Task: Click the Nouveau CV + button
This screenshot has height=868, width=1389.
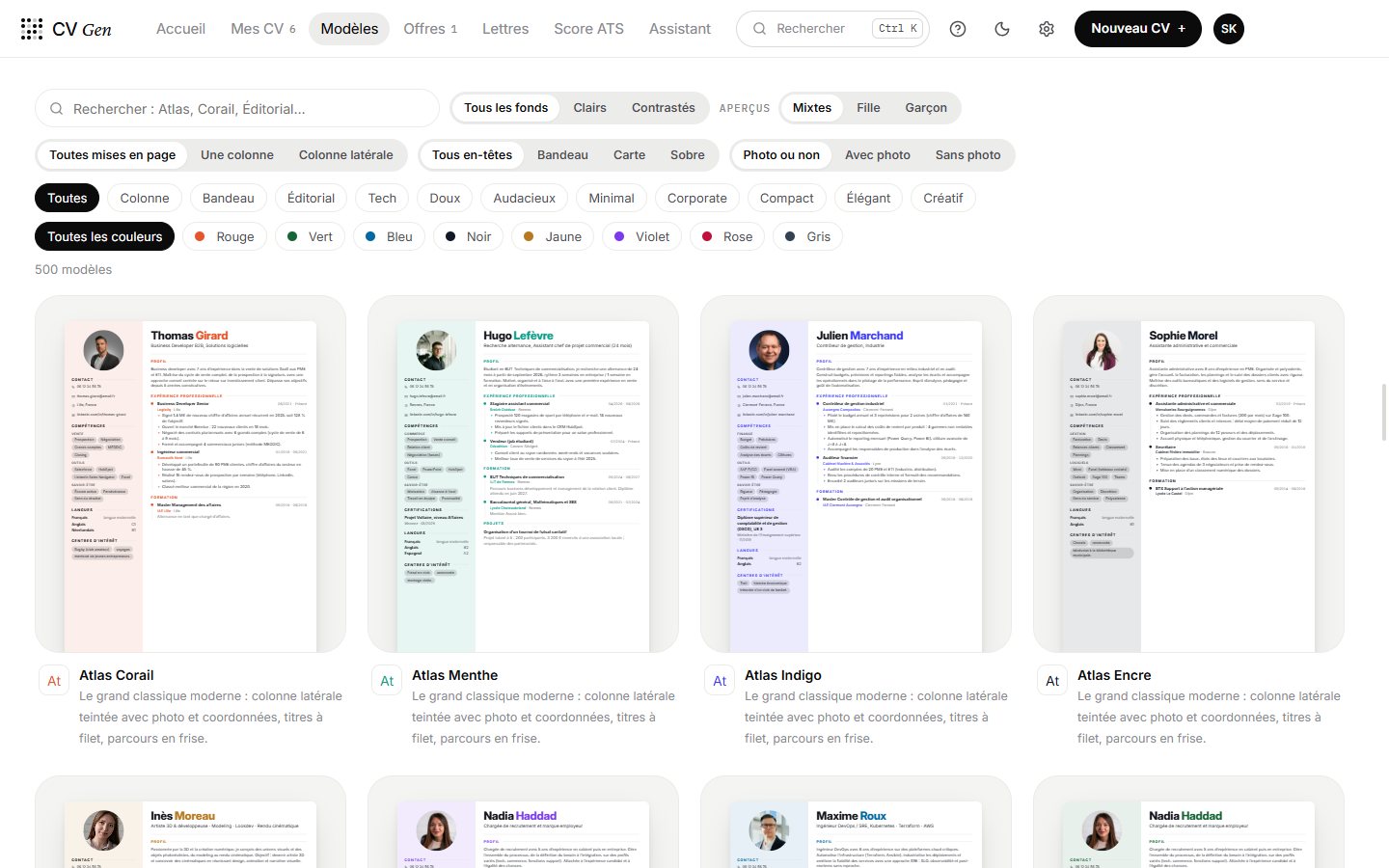Action: (x=1138, y=29)
